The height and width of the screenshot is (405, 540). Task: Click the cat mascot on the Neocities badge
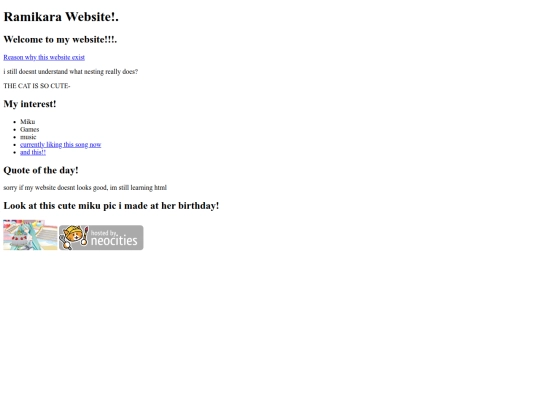(75, 237)
